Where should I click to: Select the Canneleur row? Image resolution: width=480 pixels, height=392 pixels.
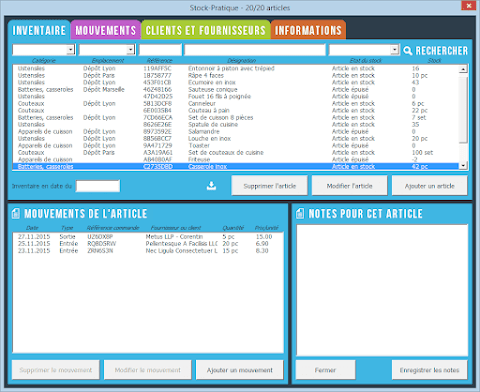point(236,103)
